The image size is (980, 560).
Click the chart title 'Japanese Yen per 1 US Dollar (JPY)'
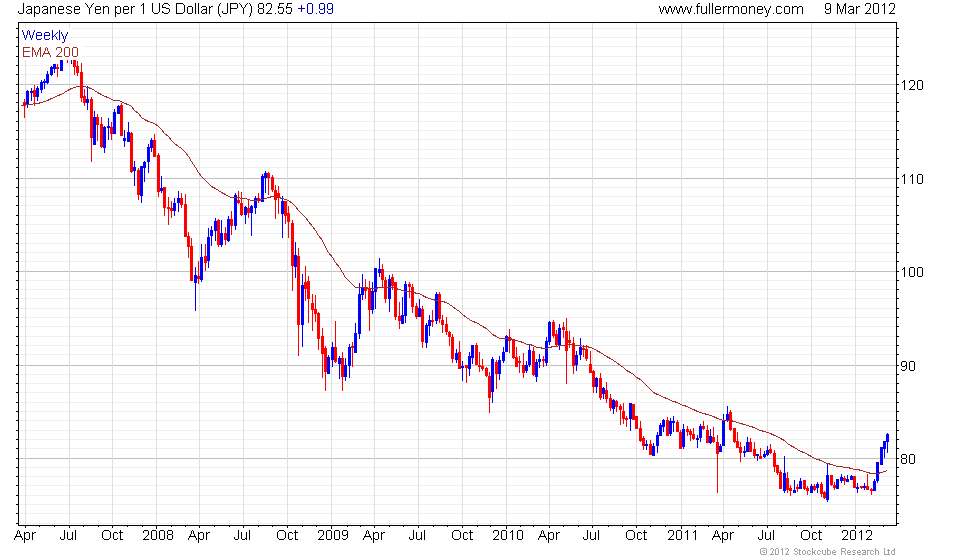click(x=135, y=9)
